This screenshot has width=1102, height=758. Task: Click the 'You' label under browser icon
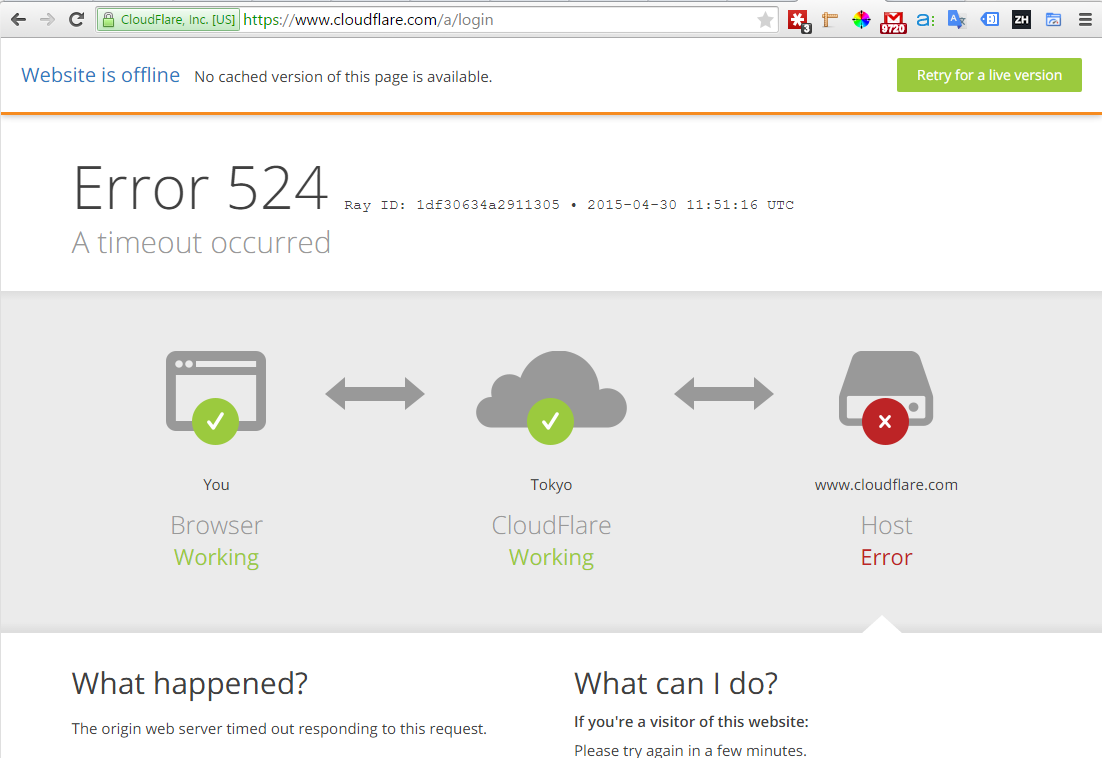tap(216, 485)
